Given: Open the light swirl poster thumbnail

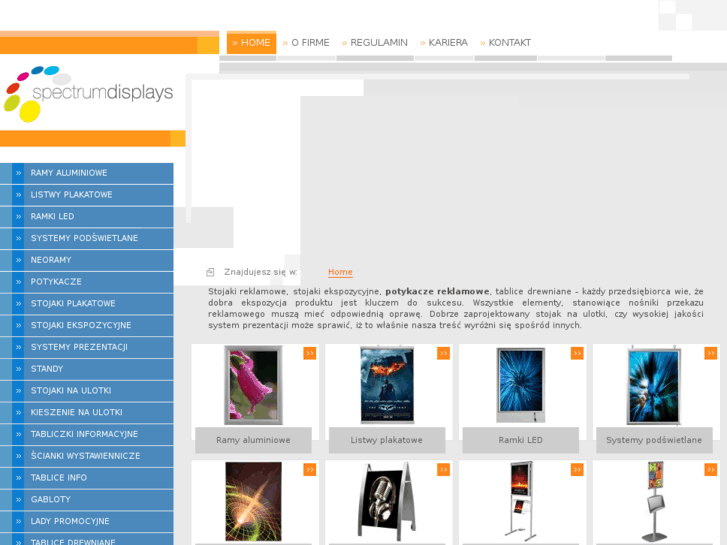Looking at the screenshot, I should coord(253,501).
